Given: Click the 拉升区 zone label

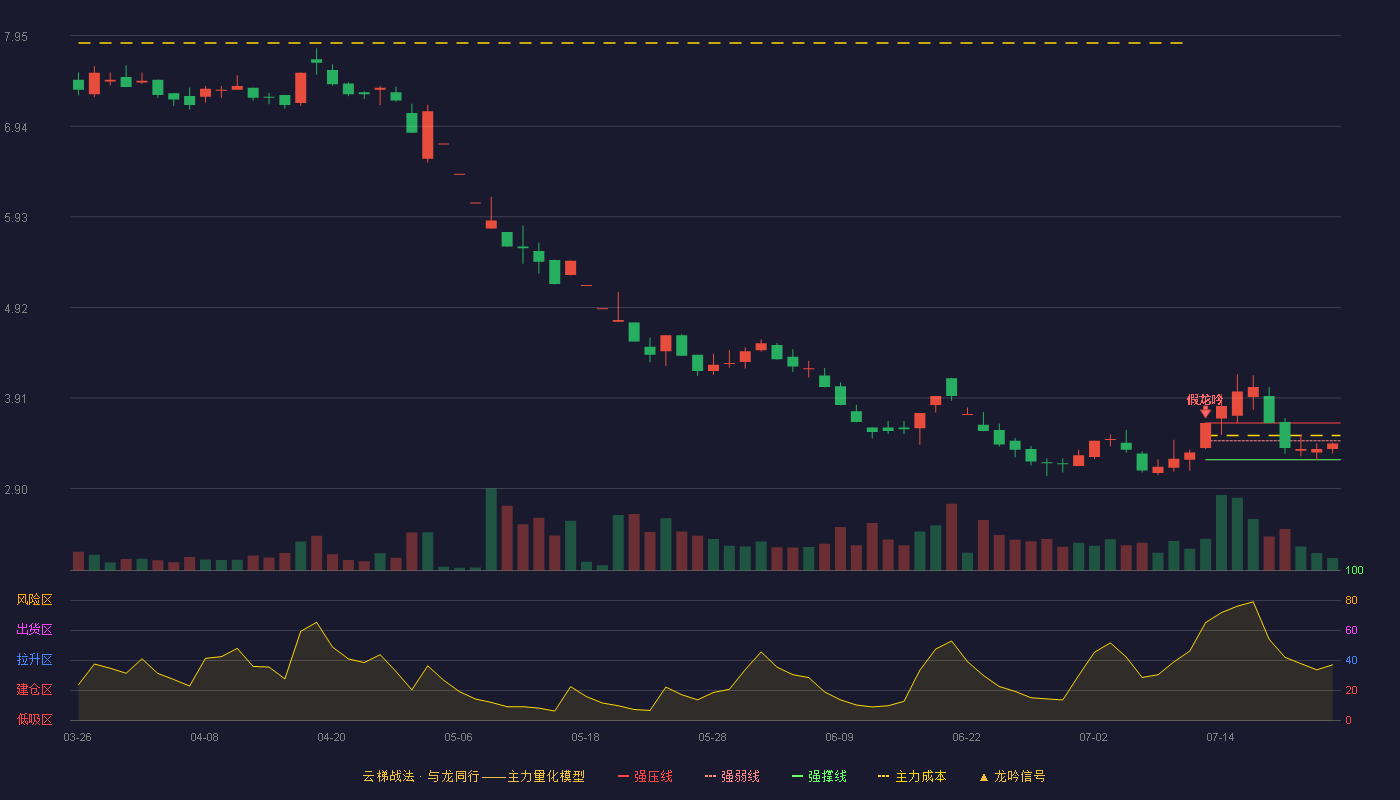Looking at the screenshot, I should [34, 660].
